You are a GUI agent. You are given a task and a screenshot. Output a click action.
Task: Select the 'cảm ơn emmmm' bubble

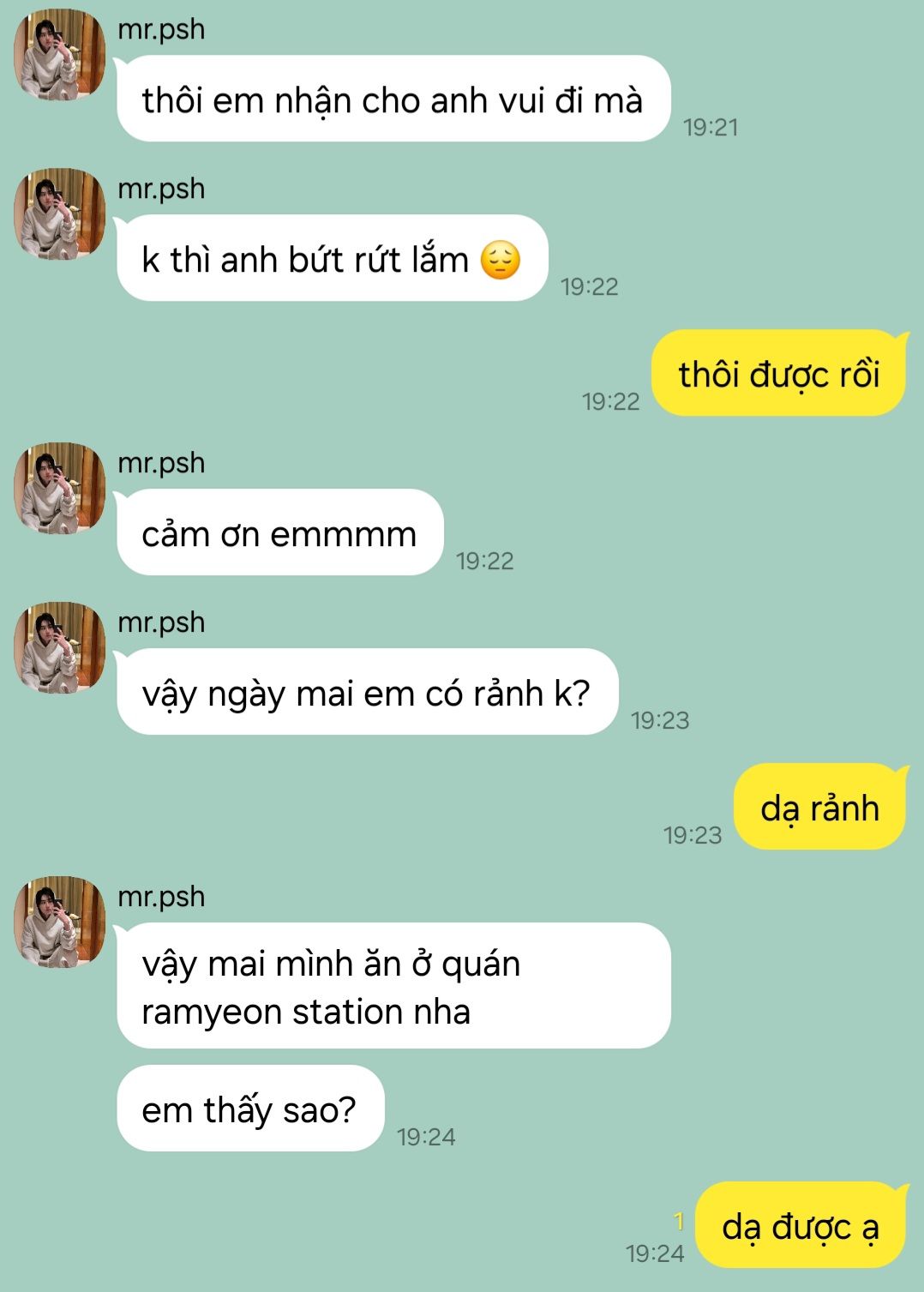tap(279, 532)
